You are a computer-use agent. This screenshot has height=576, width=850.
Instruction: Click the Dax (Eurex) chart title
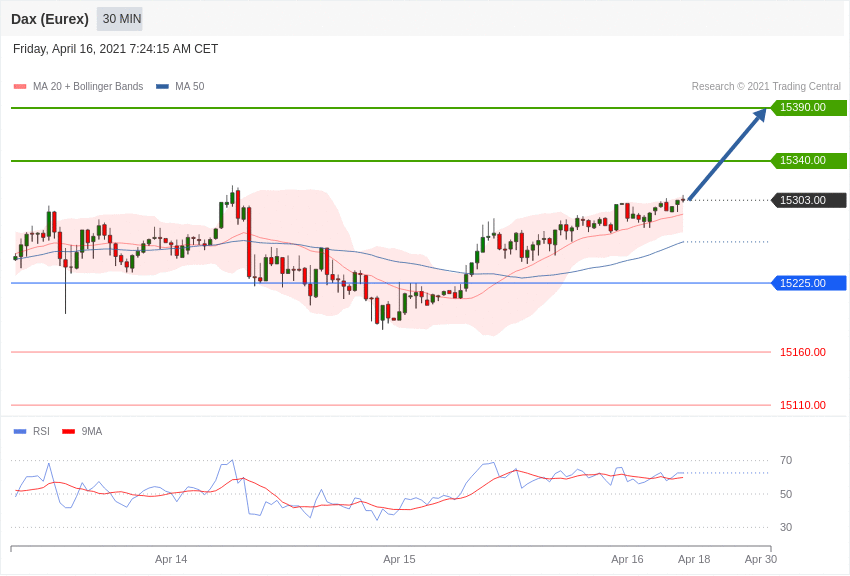[50, 19]
